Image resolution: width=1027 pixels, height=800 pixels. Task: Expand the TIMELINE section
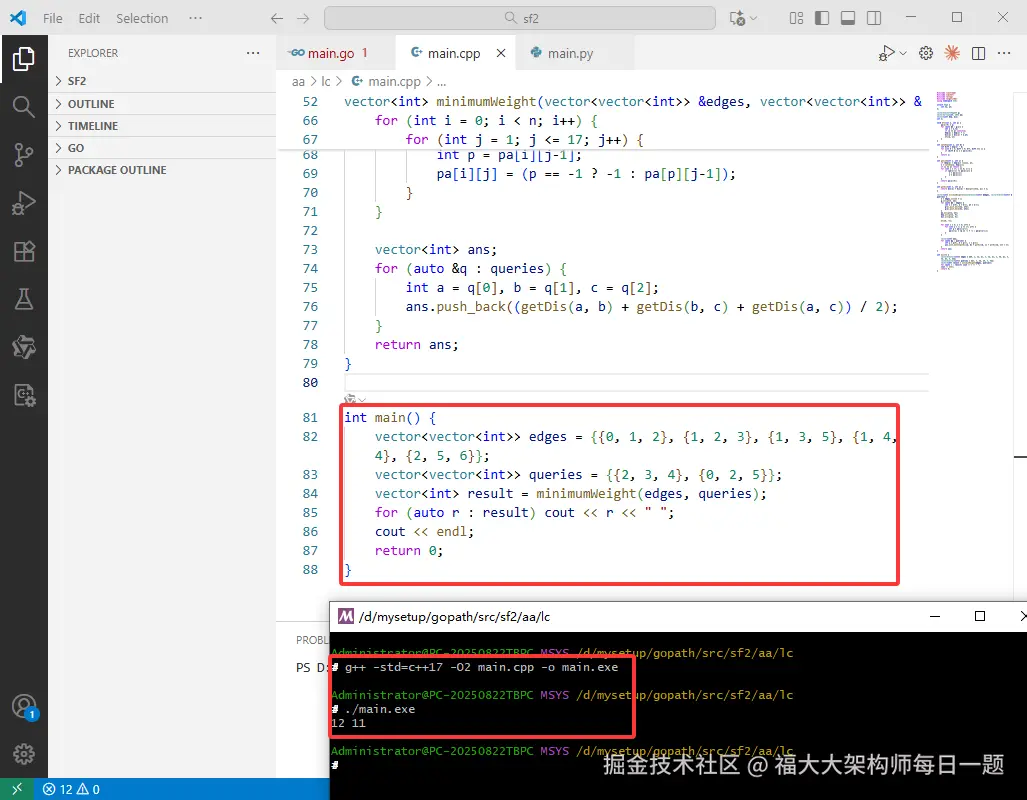[x=162, y=126]
